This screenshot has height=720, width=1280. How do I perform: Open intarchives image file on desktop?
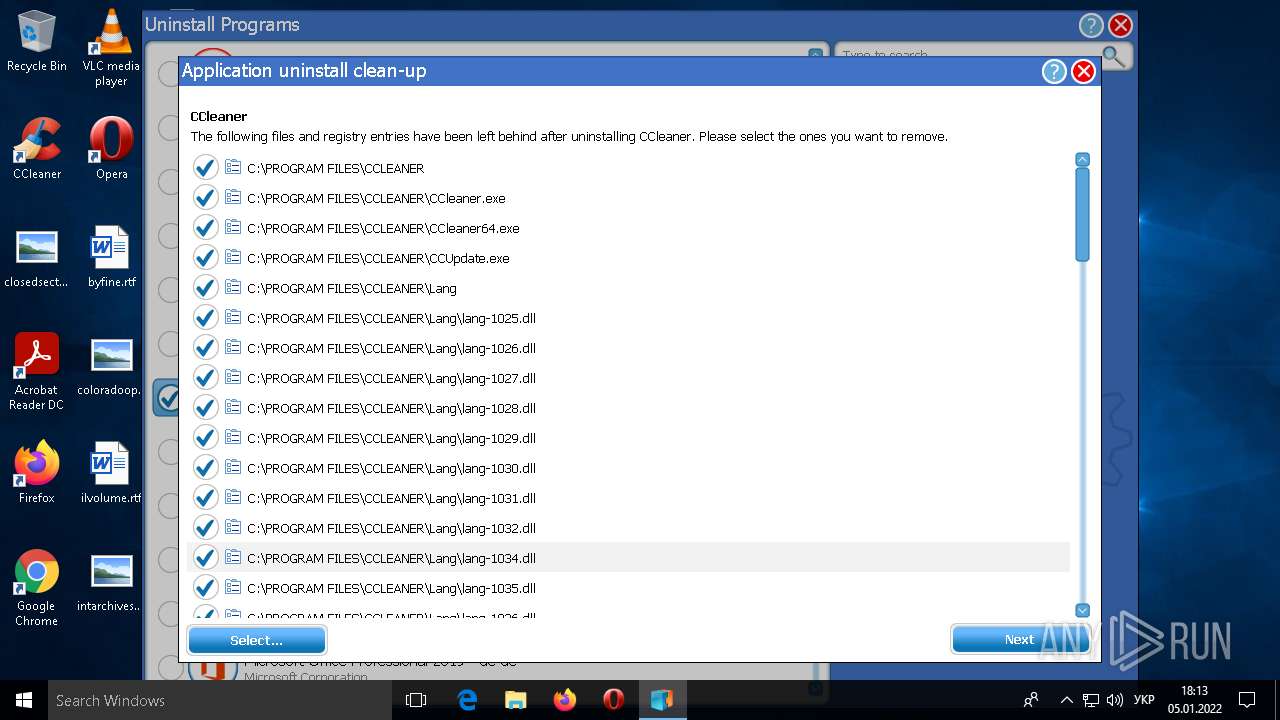111,581
